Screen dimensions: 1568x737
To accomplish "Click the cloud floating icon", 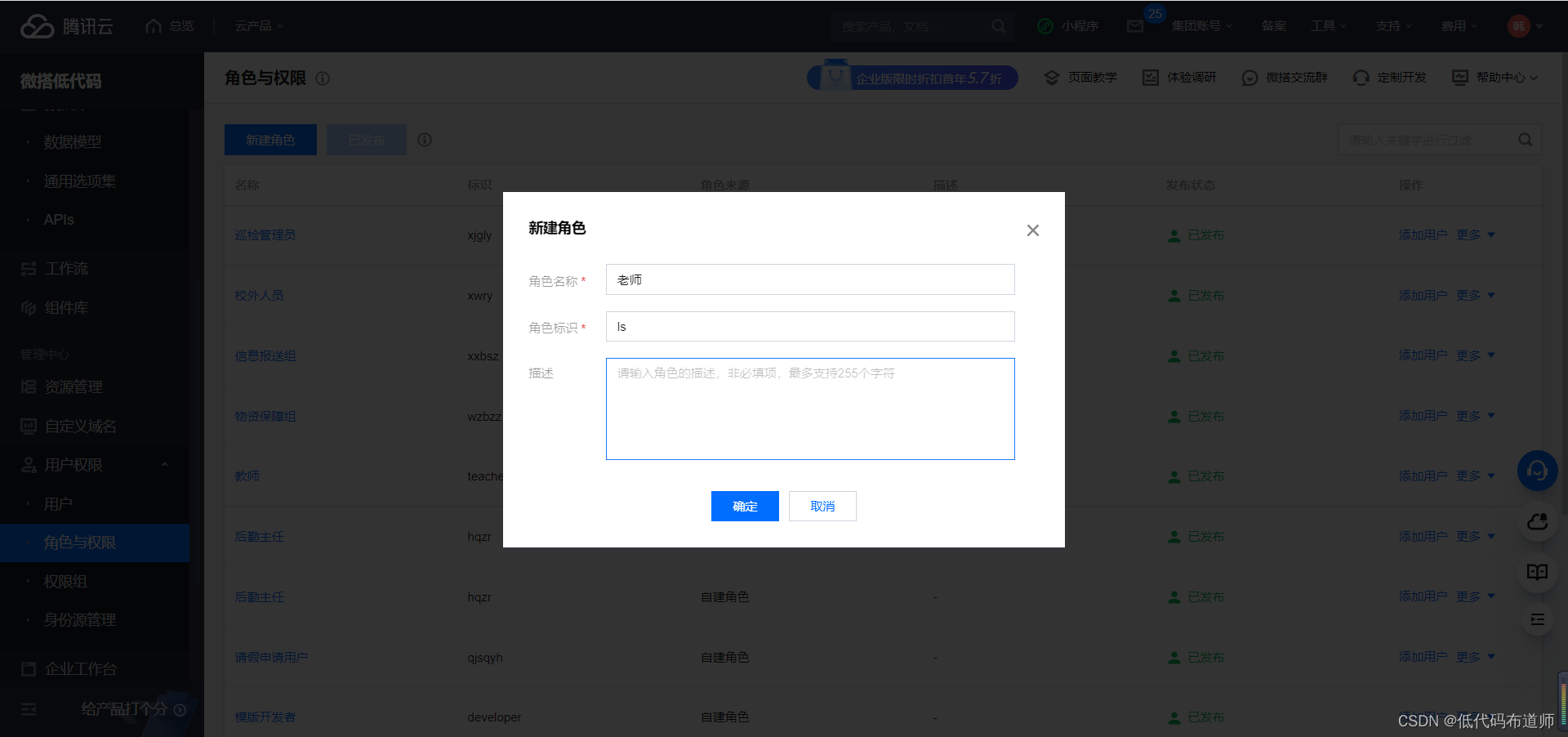I will (1537, 521).
